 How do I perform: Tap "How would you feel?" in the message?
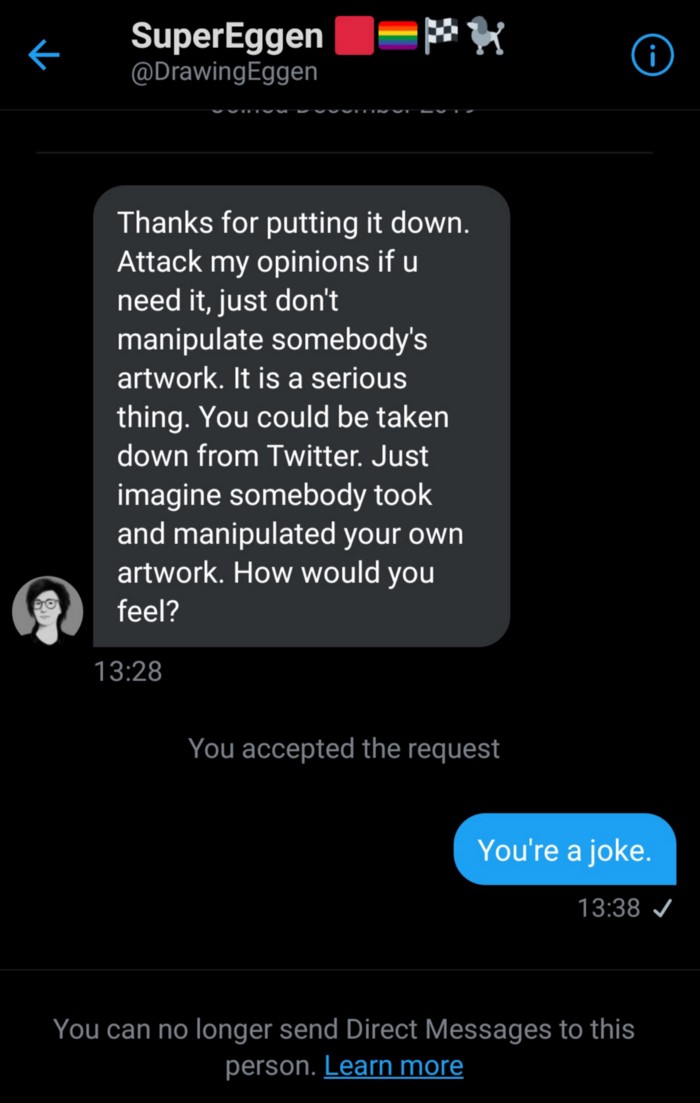[x=276, y=592]
